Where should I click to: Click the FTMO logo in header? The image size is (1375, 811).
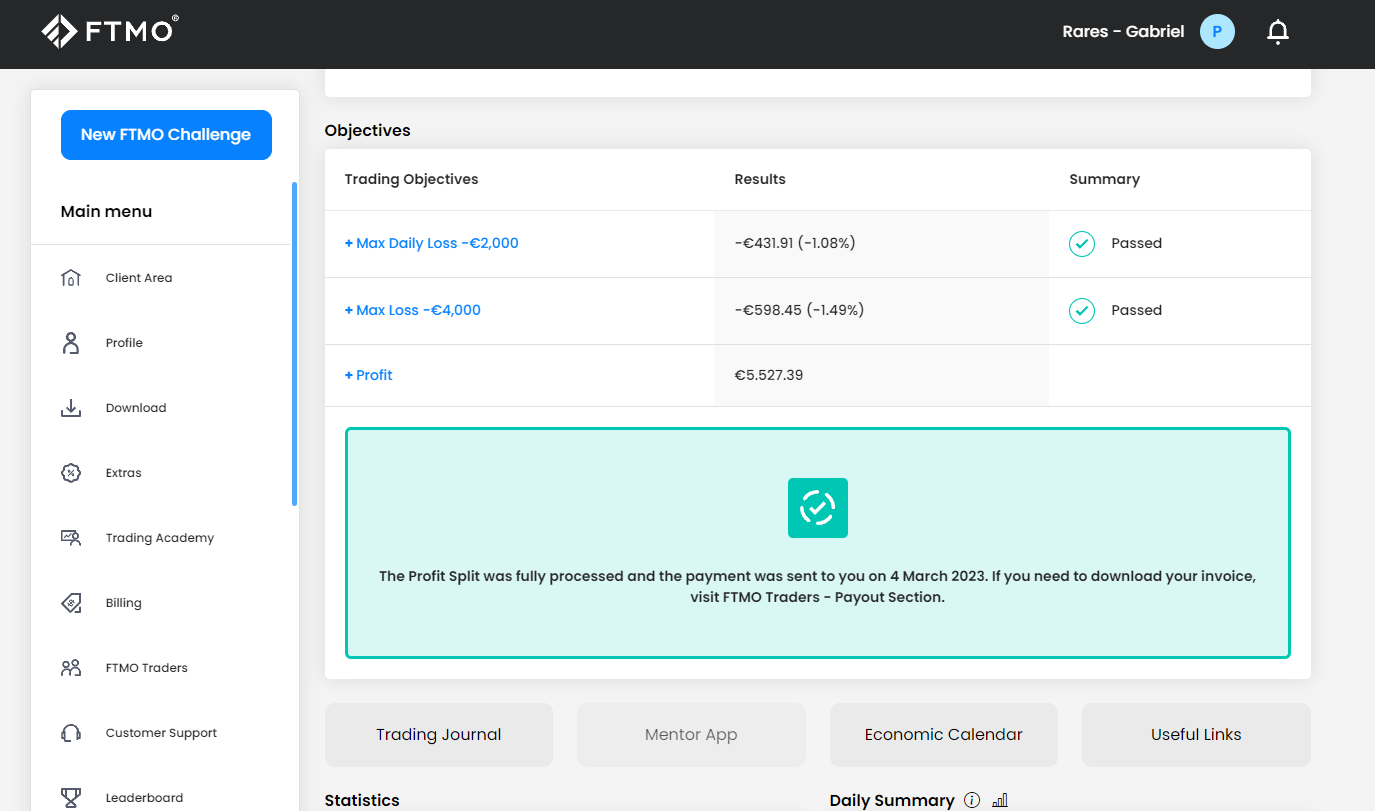[110, 31]
